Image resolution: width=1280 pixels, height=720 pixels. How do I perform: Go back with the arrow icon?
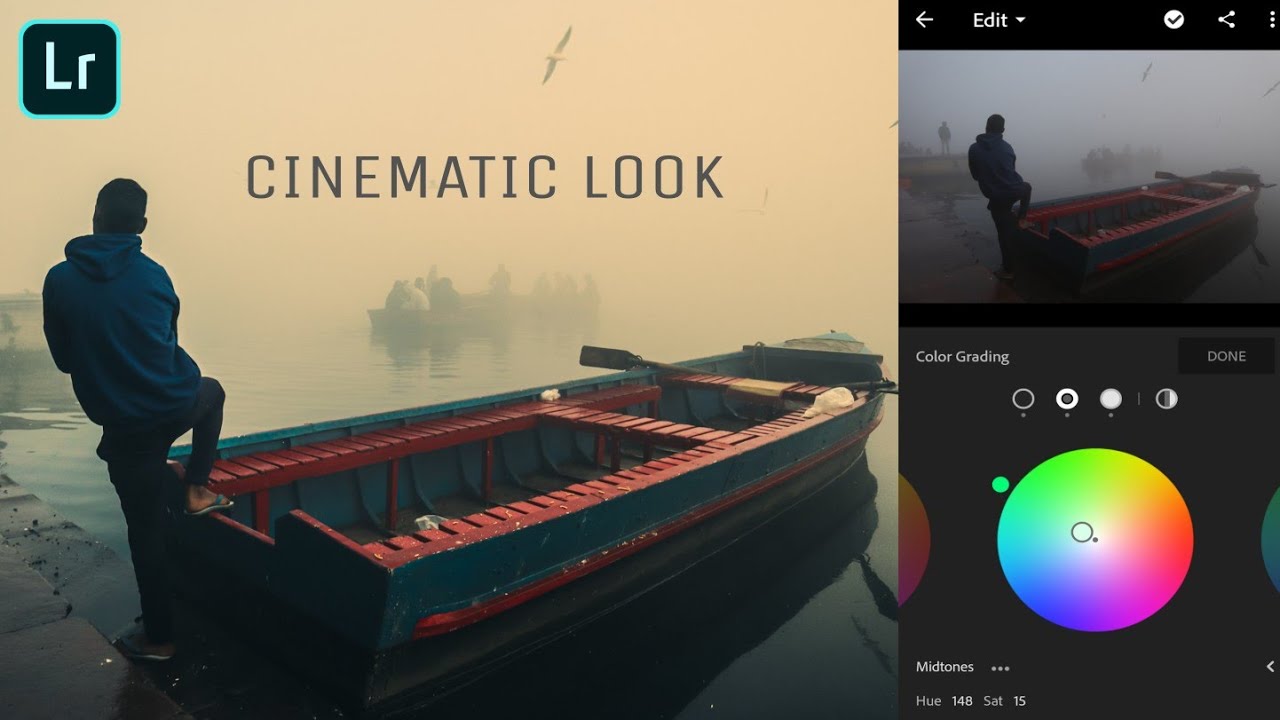(924, 20)
